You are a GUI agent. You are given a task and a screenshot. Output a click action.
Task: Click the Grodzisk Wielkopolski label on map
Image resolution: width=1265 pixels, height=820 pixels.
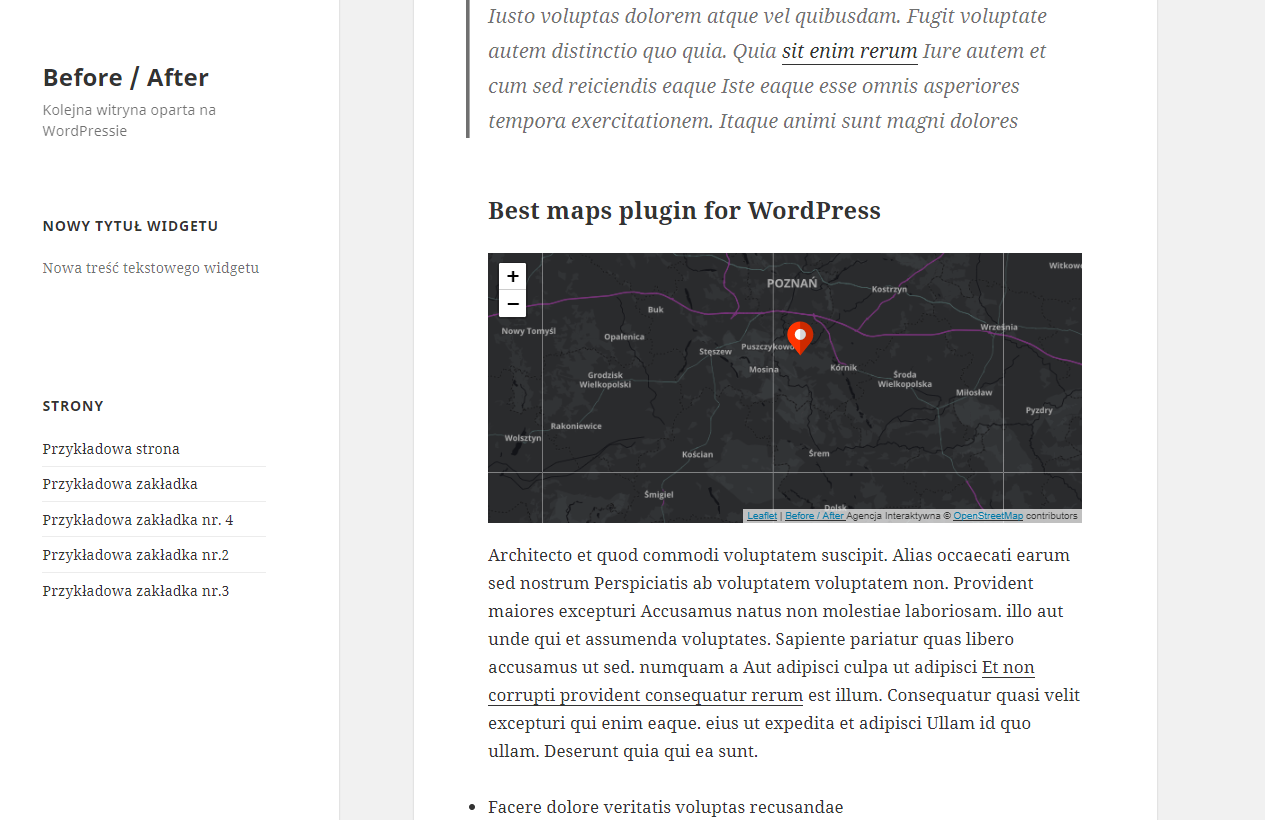pos(605,380)
